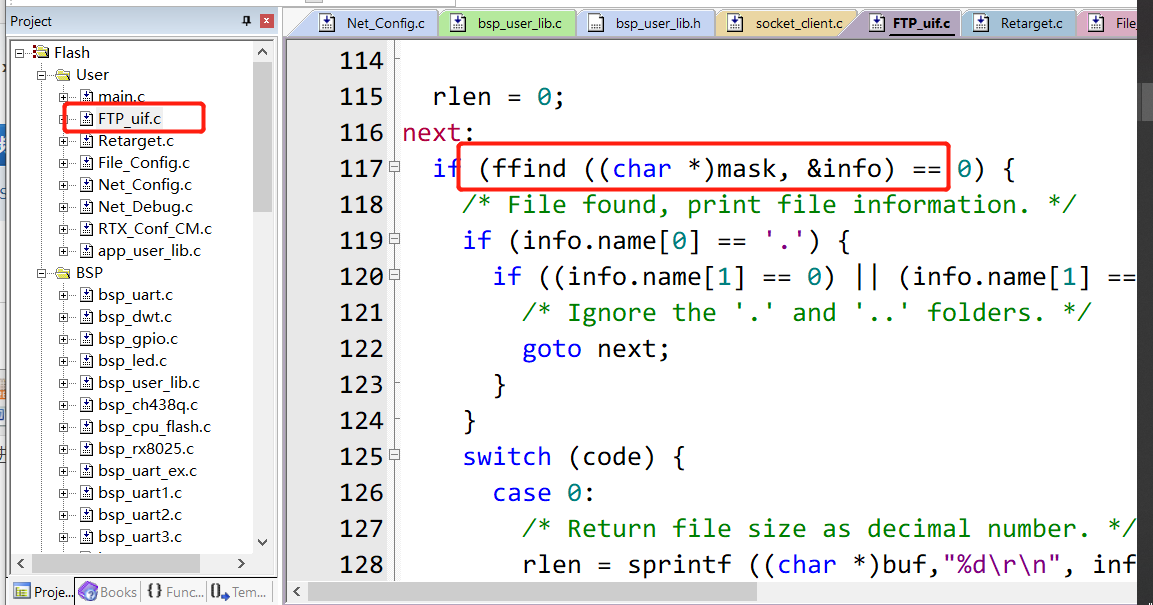Click the Flash project target icon

[41, 52]
